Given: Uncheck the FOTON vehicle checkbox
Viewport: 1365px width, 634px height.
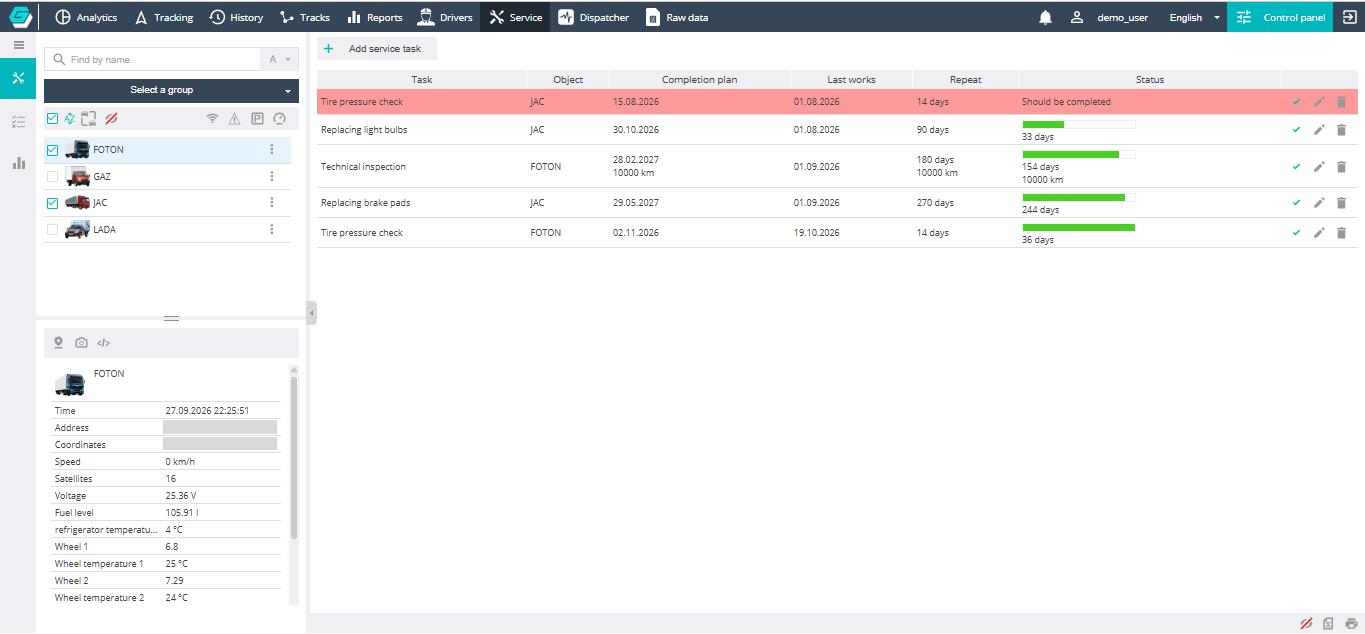Looking at the screenshot, I should 53,150.
